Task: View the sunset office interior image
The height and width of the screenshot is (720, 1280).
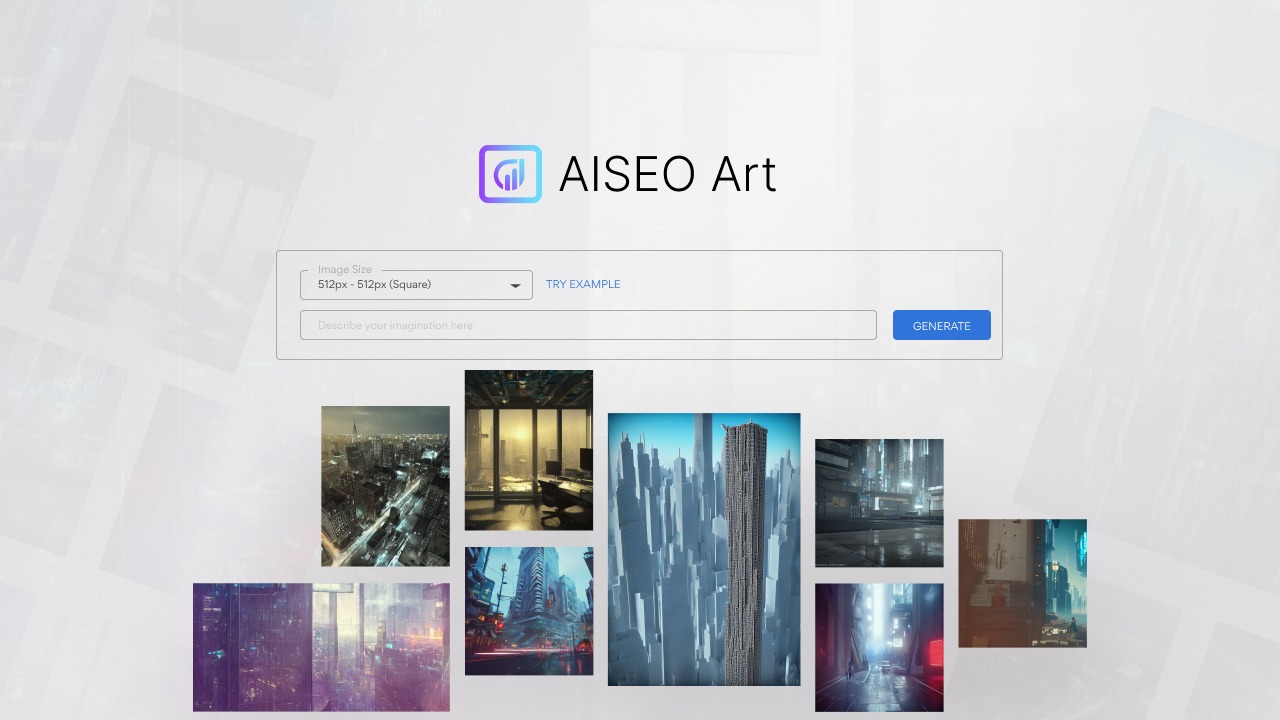Action: (529, 449)
